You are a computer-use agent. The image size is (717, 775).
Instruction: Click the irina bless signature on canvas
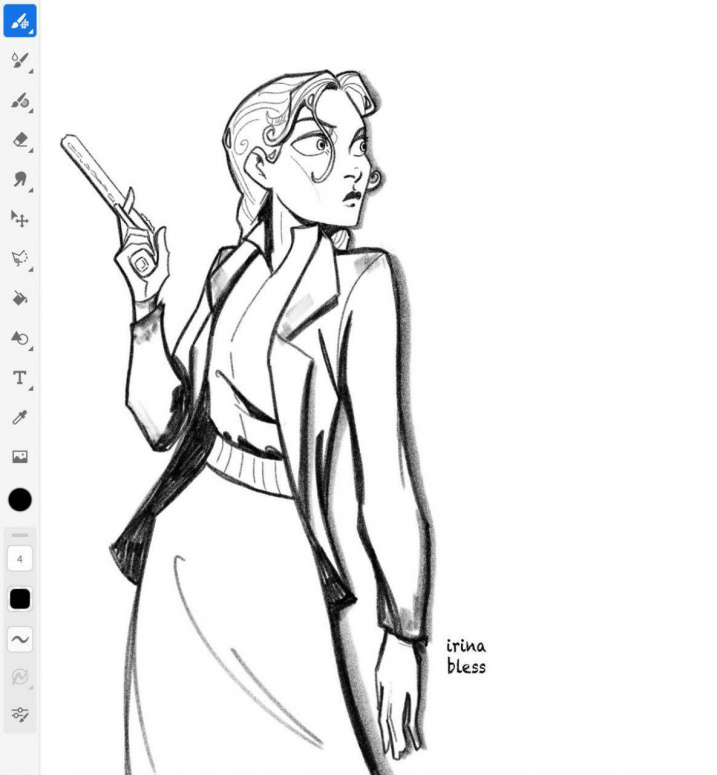[466, 656]
